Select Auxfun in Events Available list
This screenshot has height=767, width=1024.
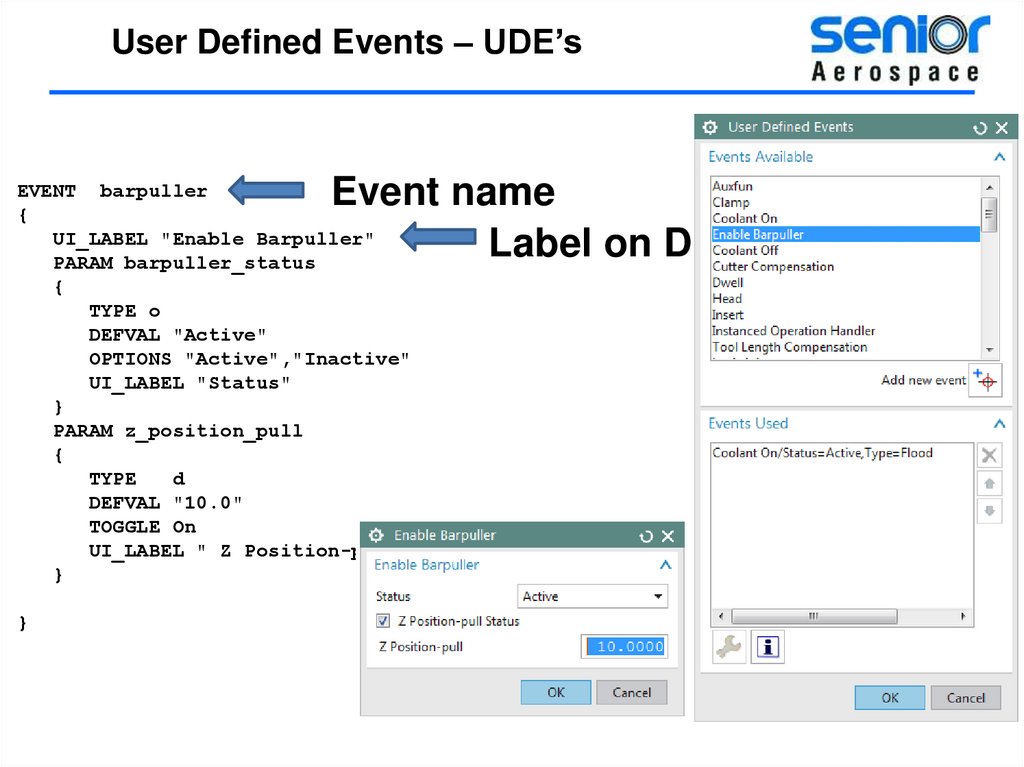(x=846, y=186)
